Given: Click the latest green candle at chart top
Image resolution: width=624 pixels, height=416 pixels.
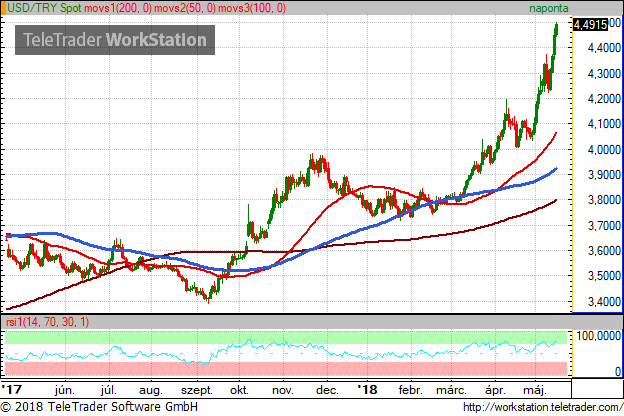Looking at the screenshot, I should click(556, 29).
